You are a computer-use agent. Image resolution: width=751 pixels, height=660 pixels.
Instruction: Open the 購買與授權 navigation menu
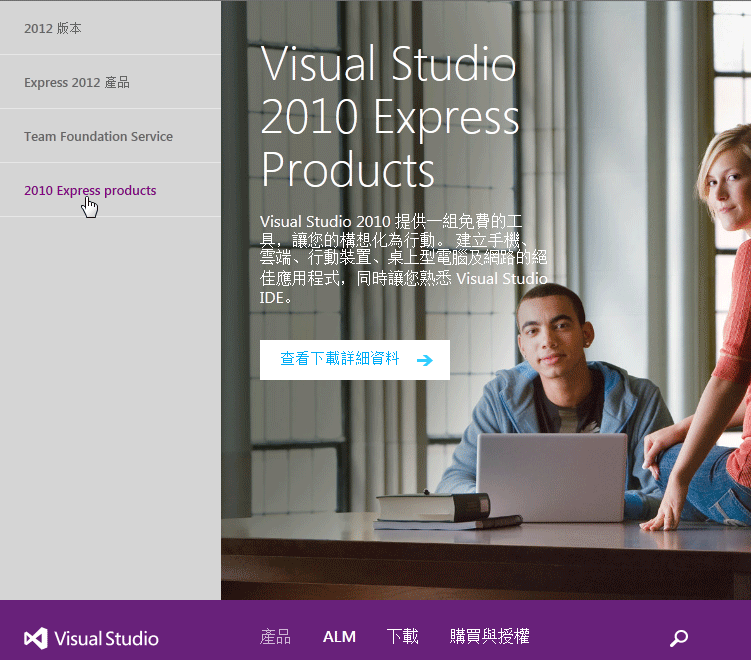point(489,637)
